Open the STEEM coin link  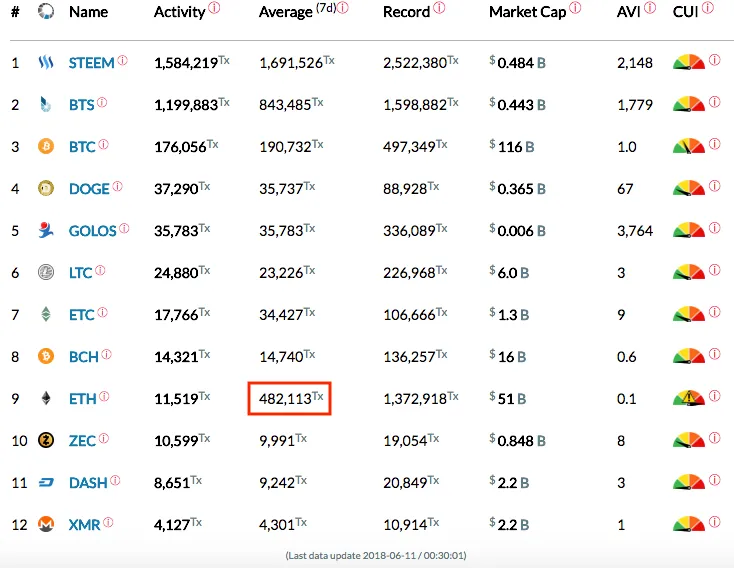pyautogui.click(x=91, y=63)
